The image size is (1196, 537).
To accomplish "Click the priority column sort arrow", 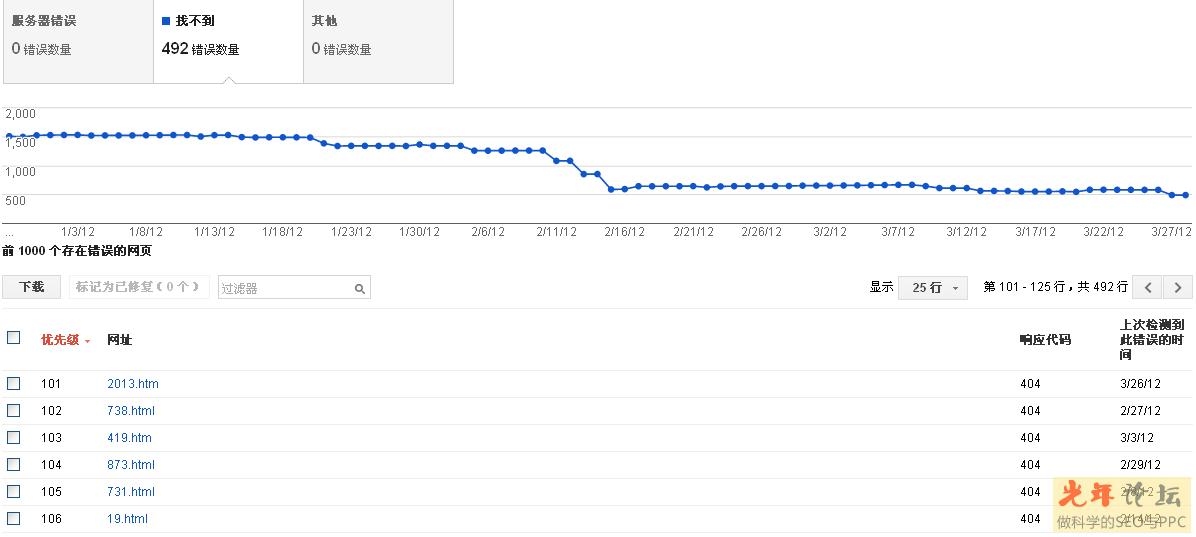I will click(x=88, y=341).
